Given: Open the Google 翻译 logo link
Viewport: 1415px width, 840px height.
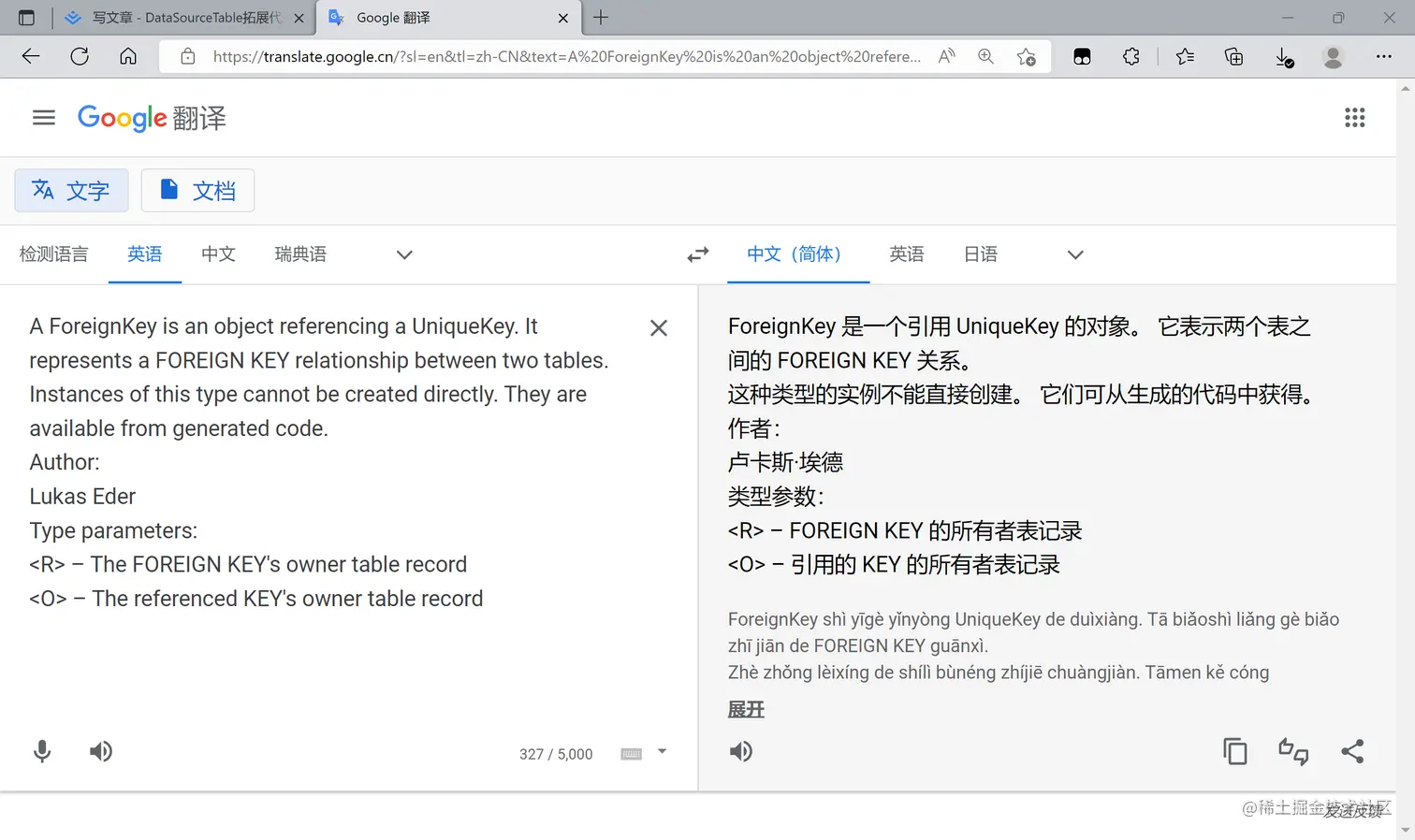Looking at the screenshot, I should click(x=152, y=118).
